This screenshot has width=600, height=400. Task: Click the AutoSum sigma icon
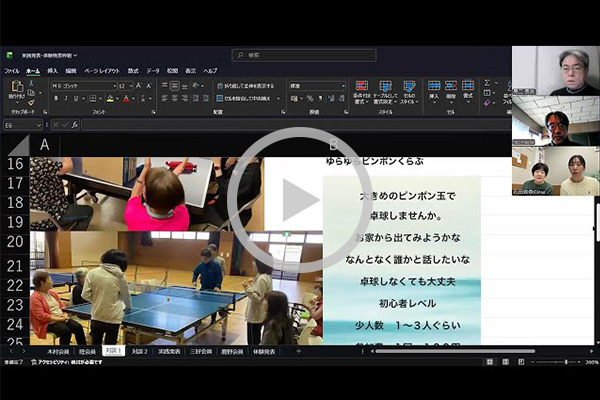(x=491, y=84)
